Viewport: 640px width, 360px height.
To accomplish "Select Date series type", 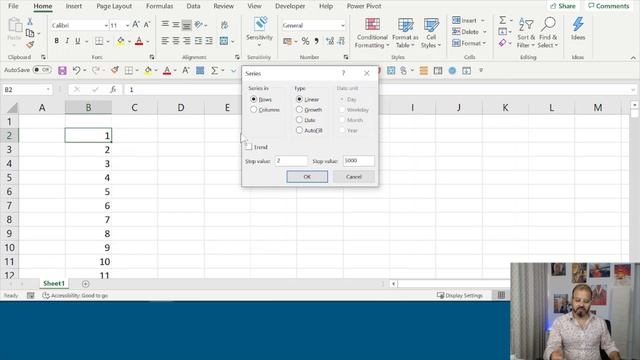I will point(299,120).
